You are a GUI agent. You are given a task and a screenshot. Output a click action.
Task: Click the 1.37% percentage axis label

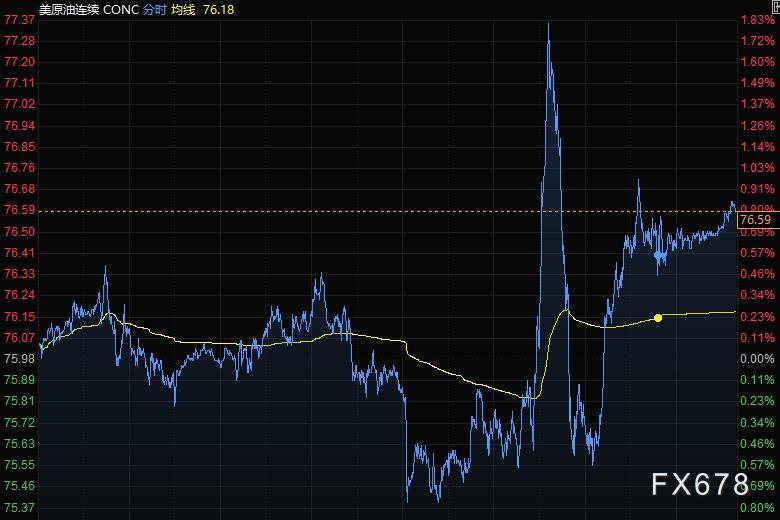point(757,104)
